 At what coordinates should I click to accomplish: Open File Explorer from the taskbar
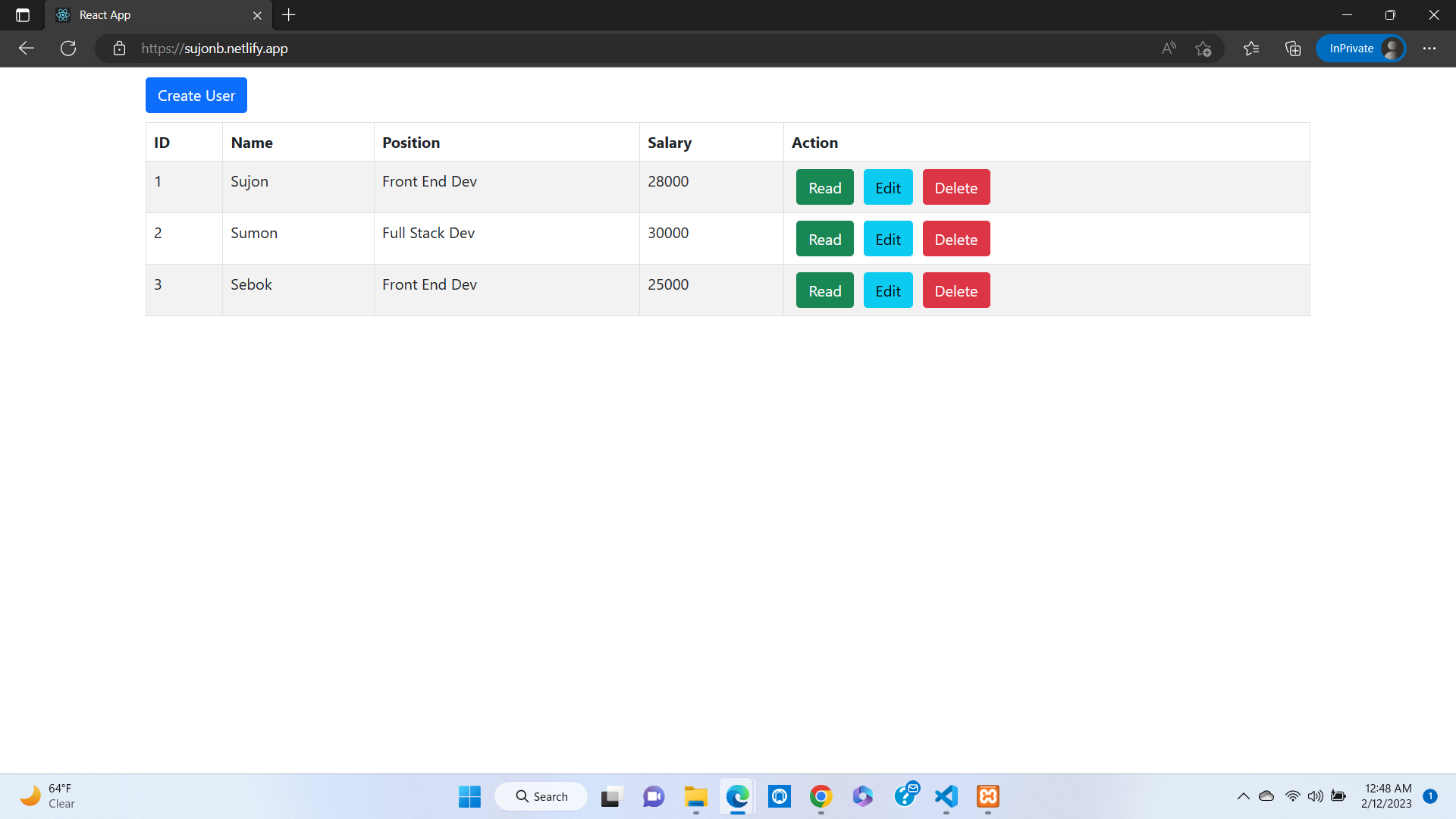[x=696, y=796]
